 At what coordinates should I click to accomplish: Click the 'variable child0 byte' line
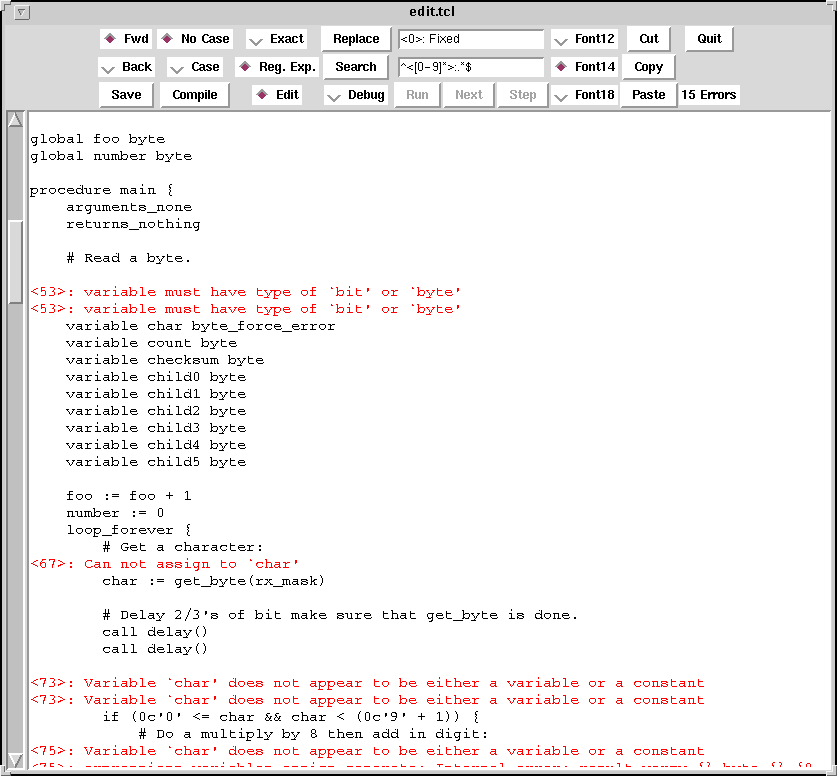156,377
